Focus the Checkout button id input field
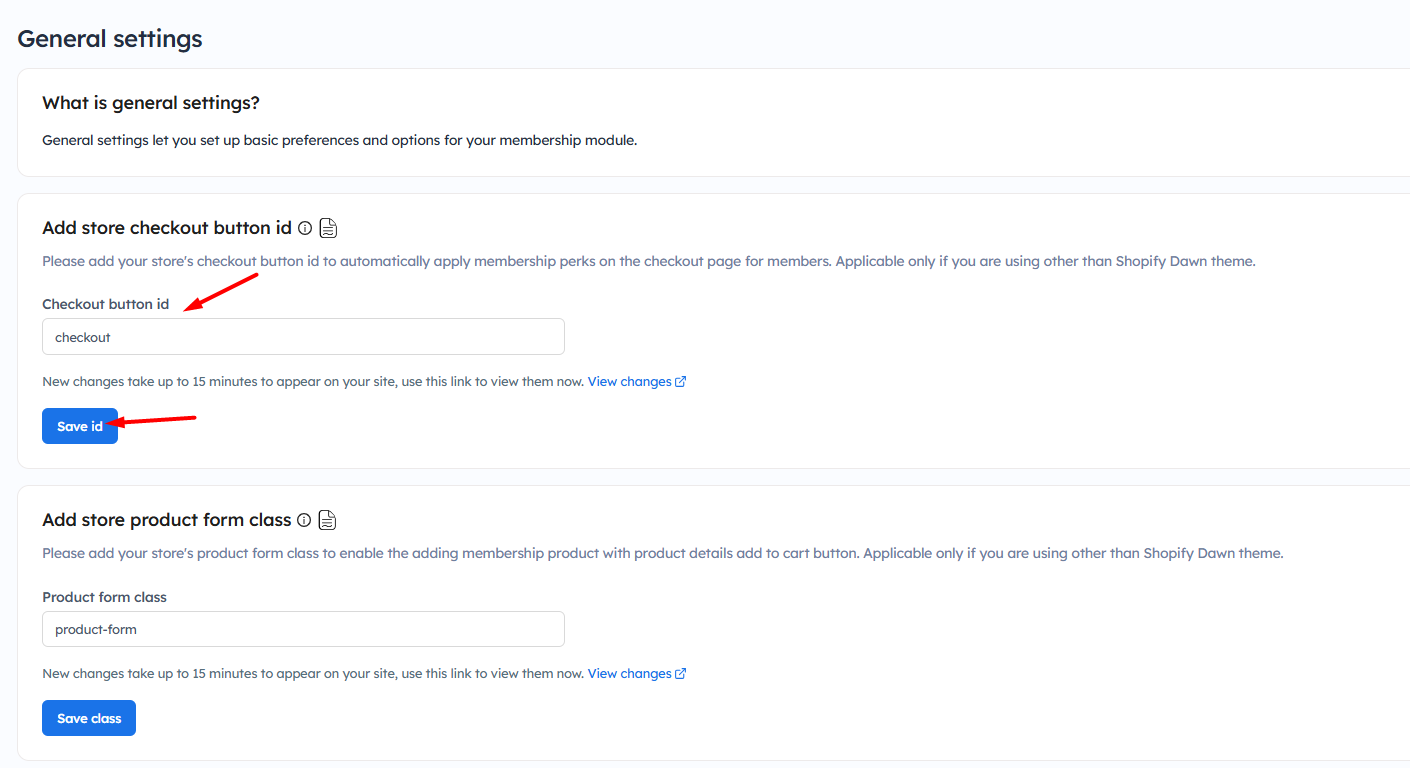This screenshot has width=1410, height=768. click(x=303, y=337)
